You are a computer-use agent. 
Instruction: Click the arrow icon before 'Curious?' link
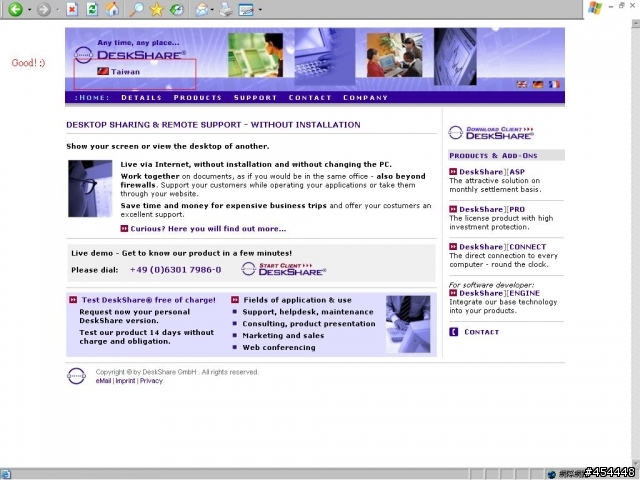click(x=124, y=229)
